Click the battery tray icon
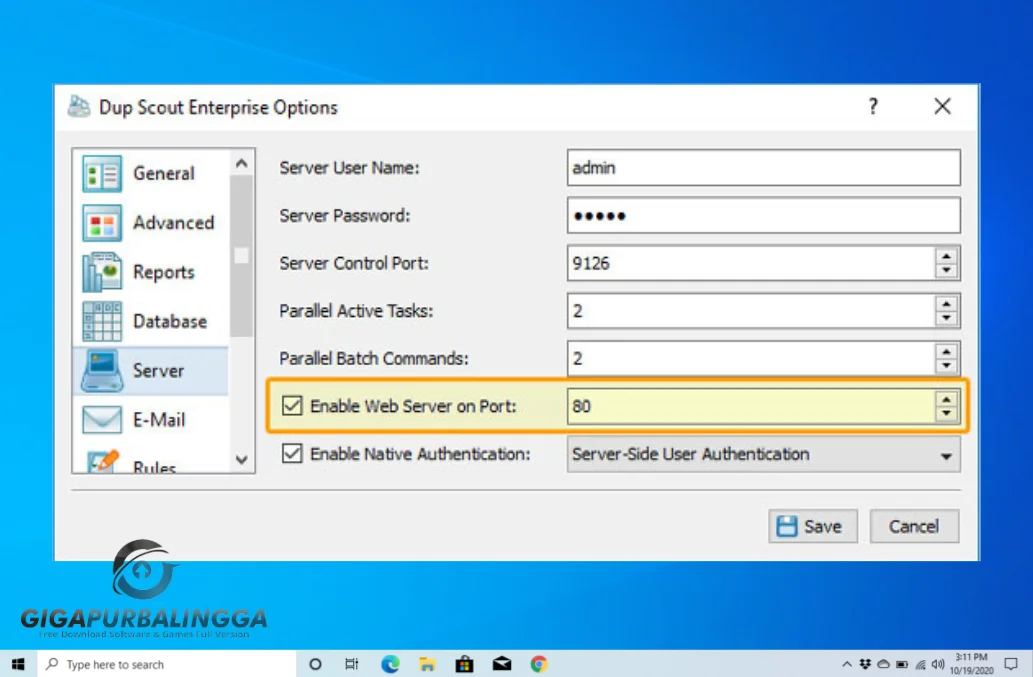 pos(902,664)
